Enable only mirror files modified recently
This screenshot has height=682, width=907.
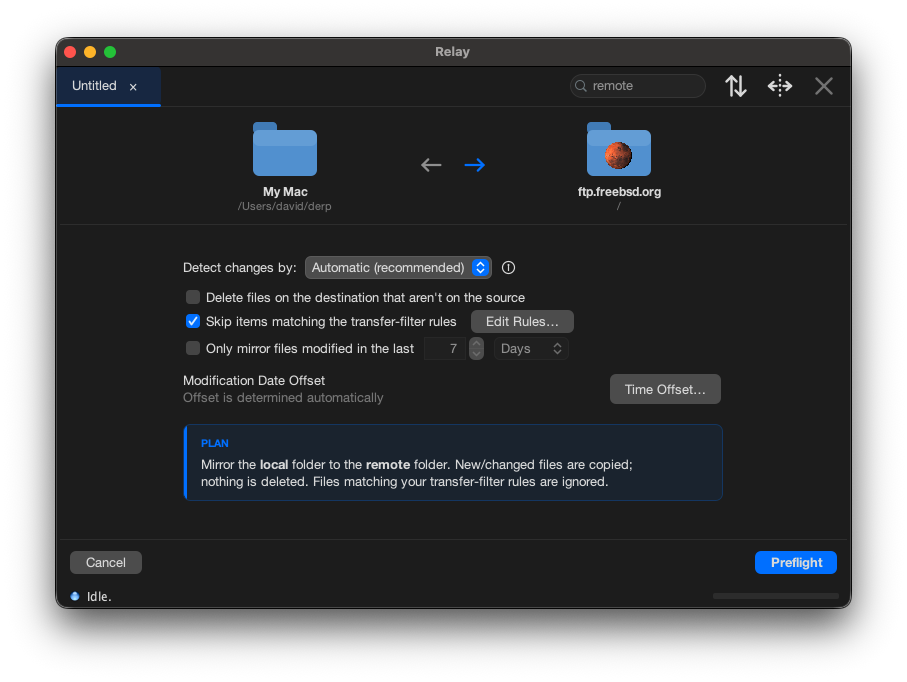(193, 348)
